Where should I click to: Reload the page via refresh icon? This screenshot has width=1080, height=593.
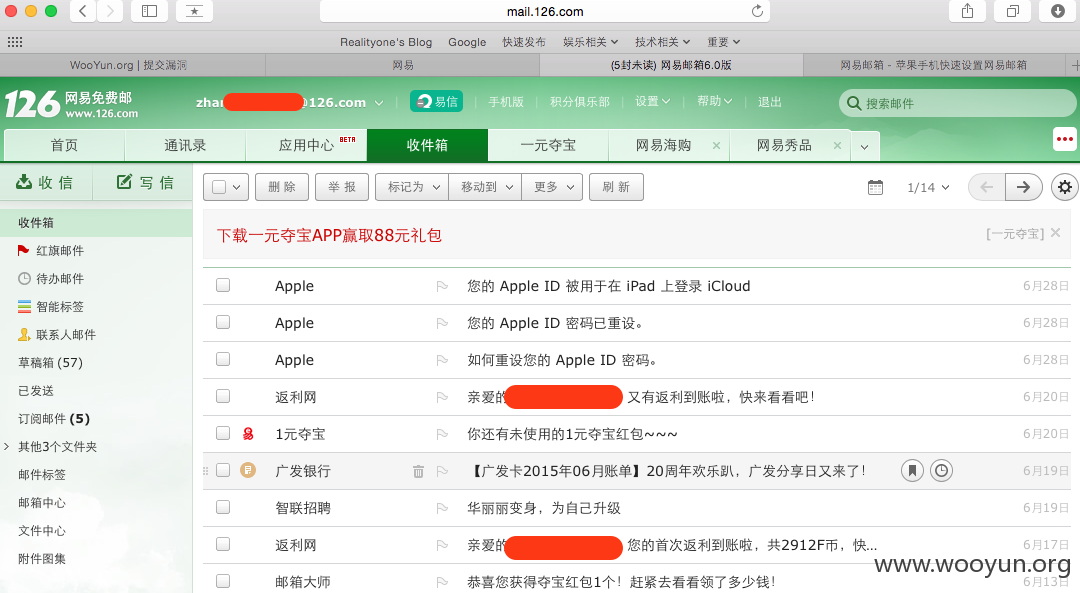pyautogui.click(x=757, y=11)
